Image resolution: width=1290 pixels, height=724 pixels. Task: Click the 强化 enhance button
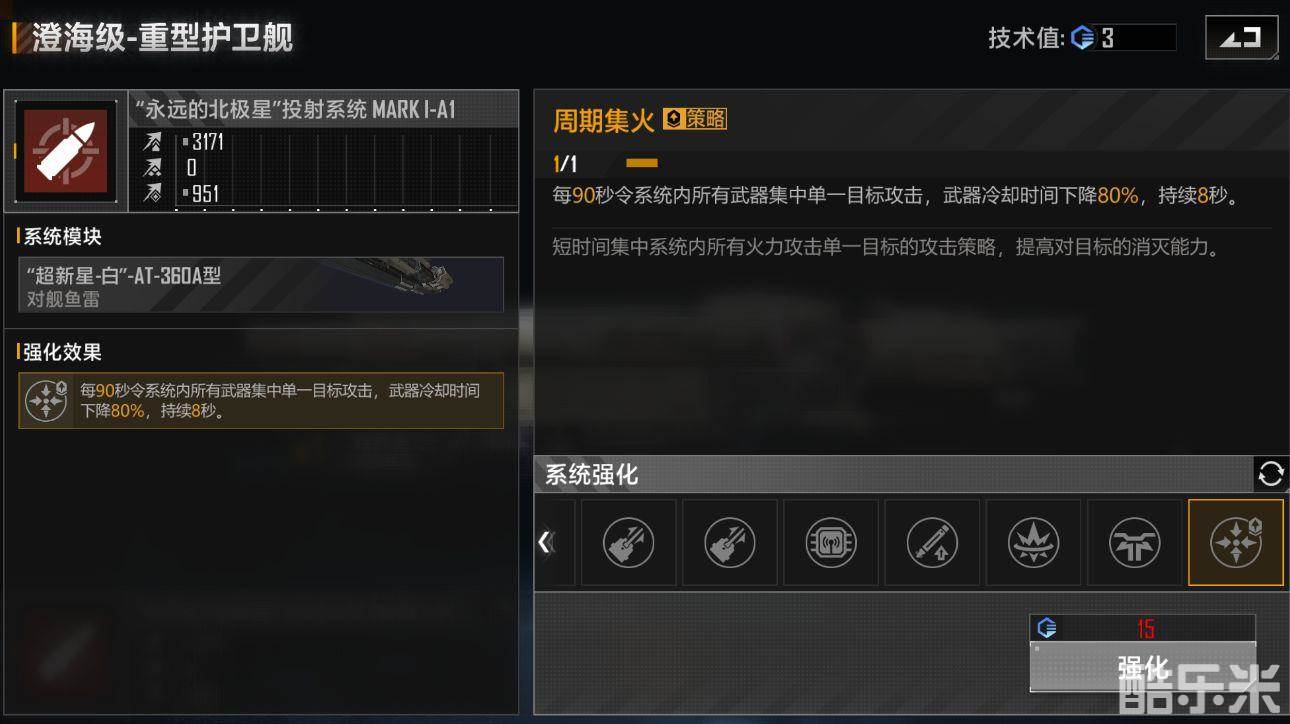coord(1142,666)
